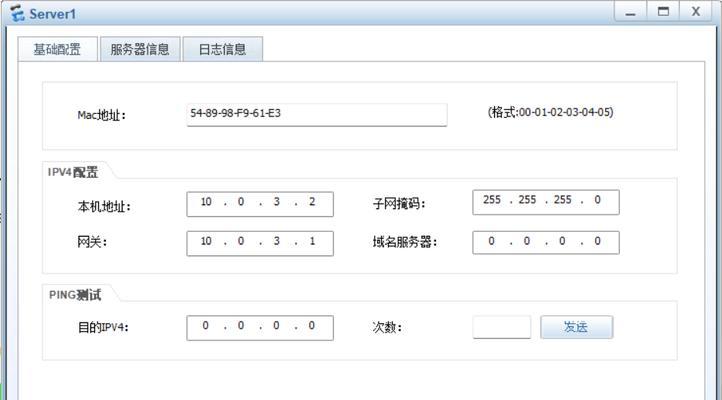
Task: Click the Mac地址 input field
Action: 317,114
